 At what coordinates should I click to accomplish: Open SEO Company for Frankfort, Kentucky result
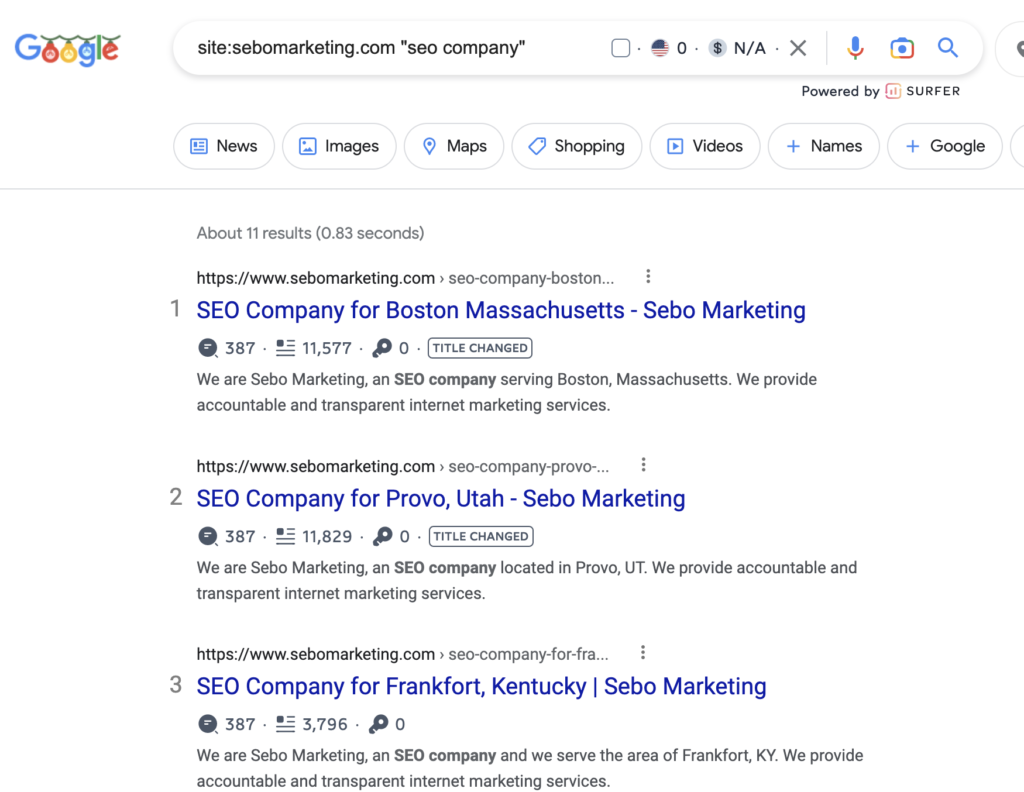coord(481,687)
